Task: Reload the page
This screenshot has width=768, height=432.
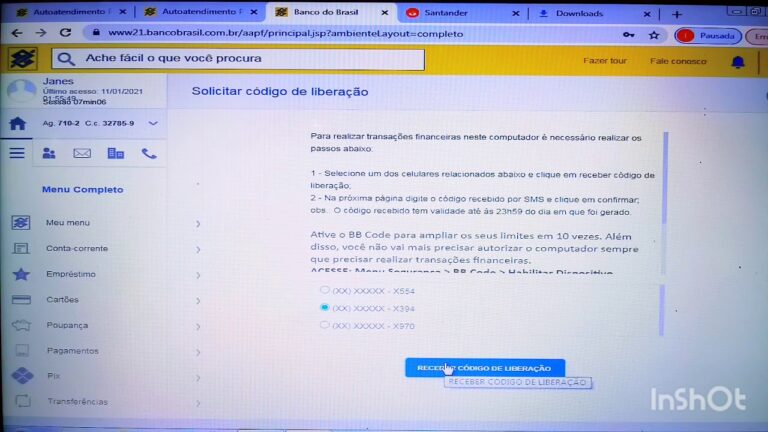Action: (65, 33)
